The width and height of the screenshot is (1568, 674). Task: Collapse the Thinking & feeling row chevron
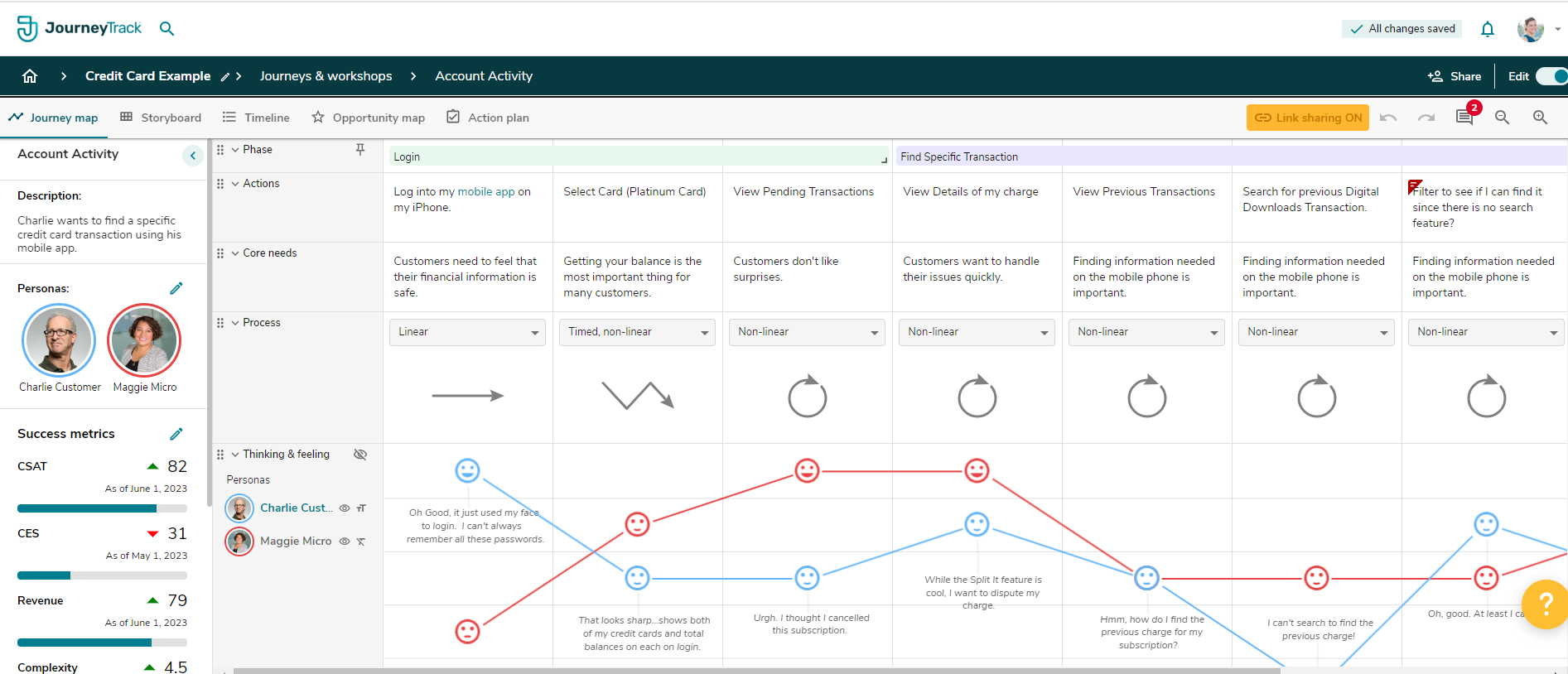click(x=235, y=455)
